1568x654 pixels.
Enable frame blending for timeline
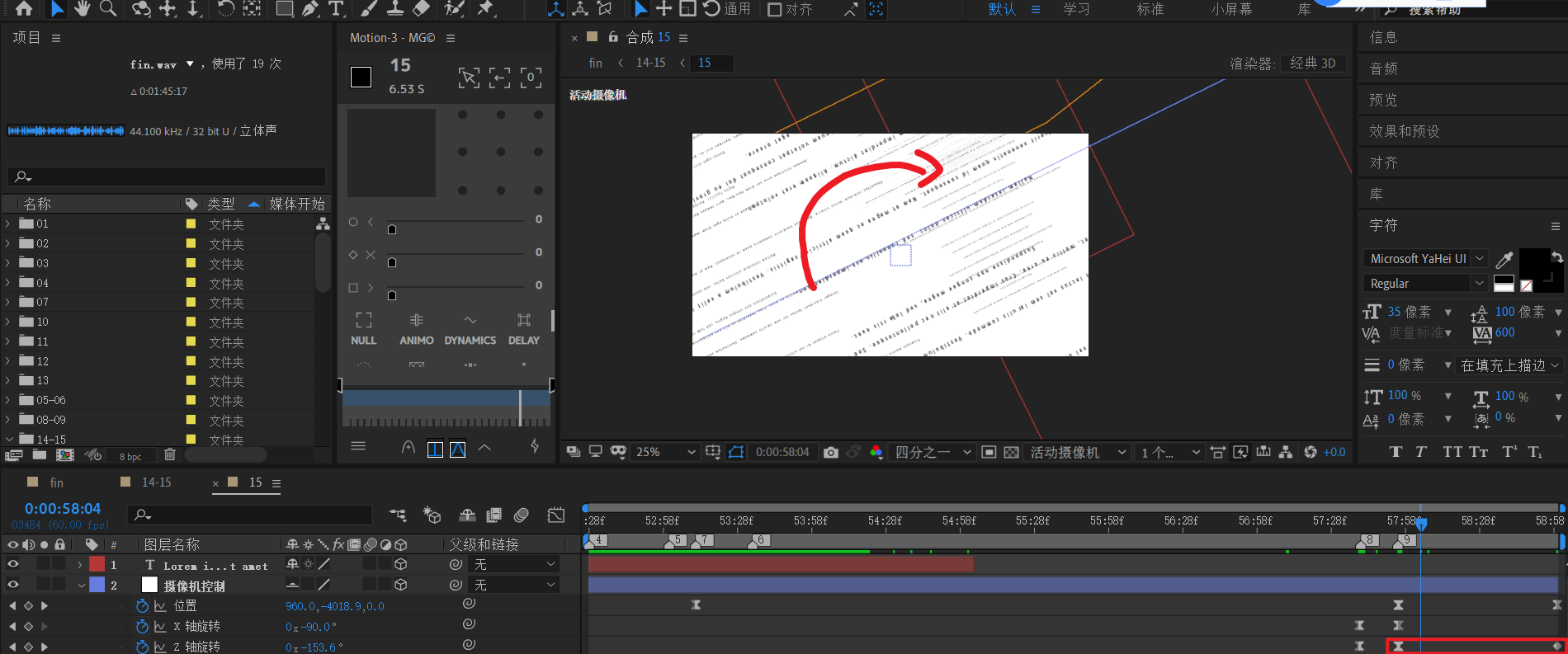pos(494,515)
